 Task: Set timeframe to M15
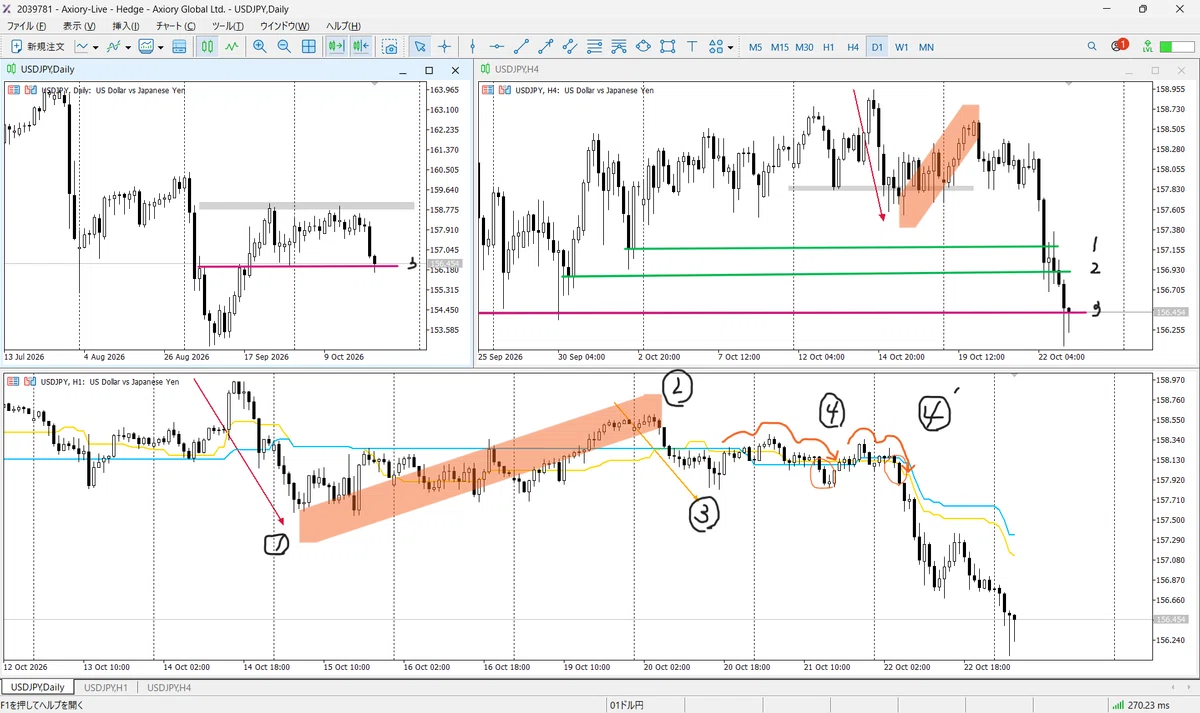(780, 47)
